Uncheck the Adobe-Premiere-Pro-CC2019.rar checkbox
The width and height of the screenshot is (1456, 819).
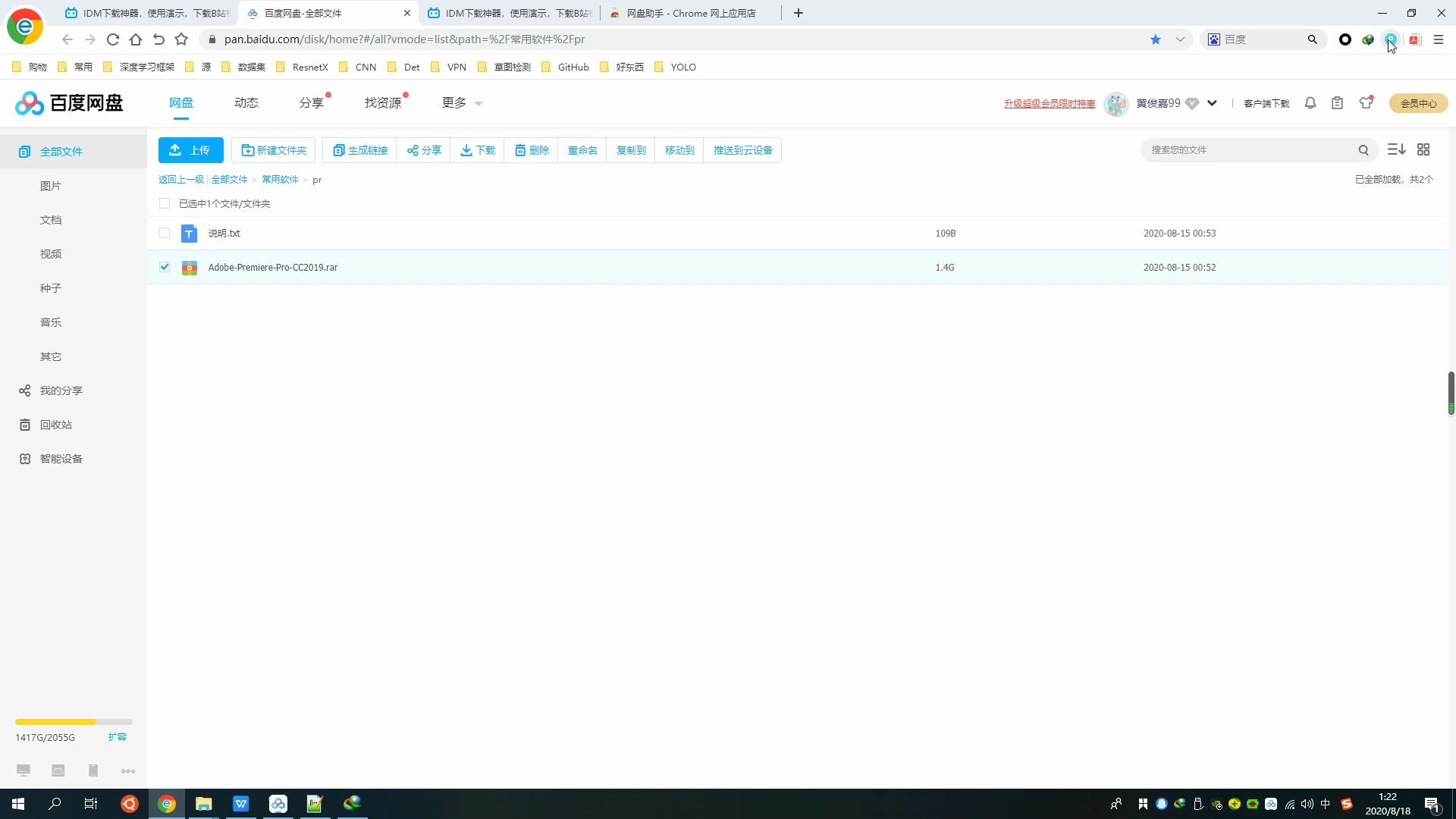165,267
